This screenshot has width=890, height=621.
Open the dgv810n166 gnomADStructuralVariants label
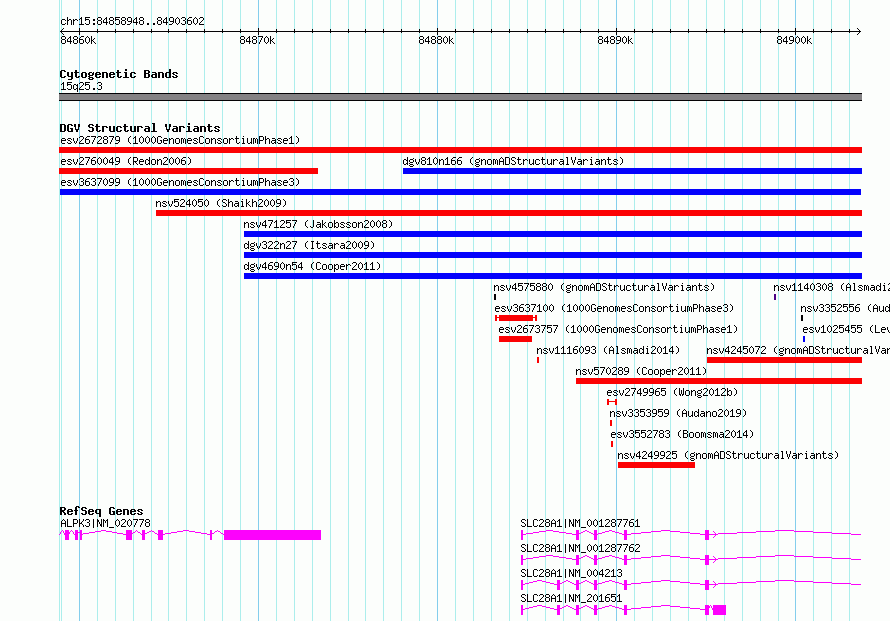tap(513, 161)
